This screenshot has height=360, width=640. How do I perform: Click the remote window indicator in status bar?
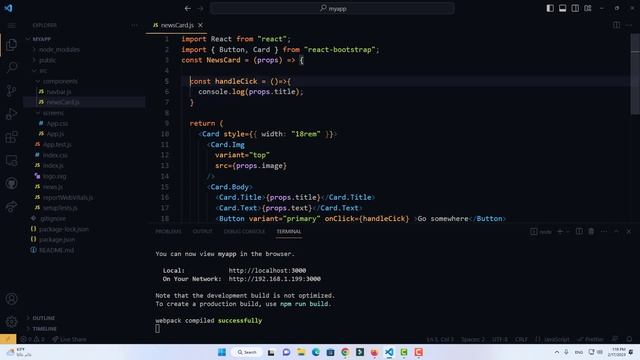pos(8,339)
